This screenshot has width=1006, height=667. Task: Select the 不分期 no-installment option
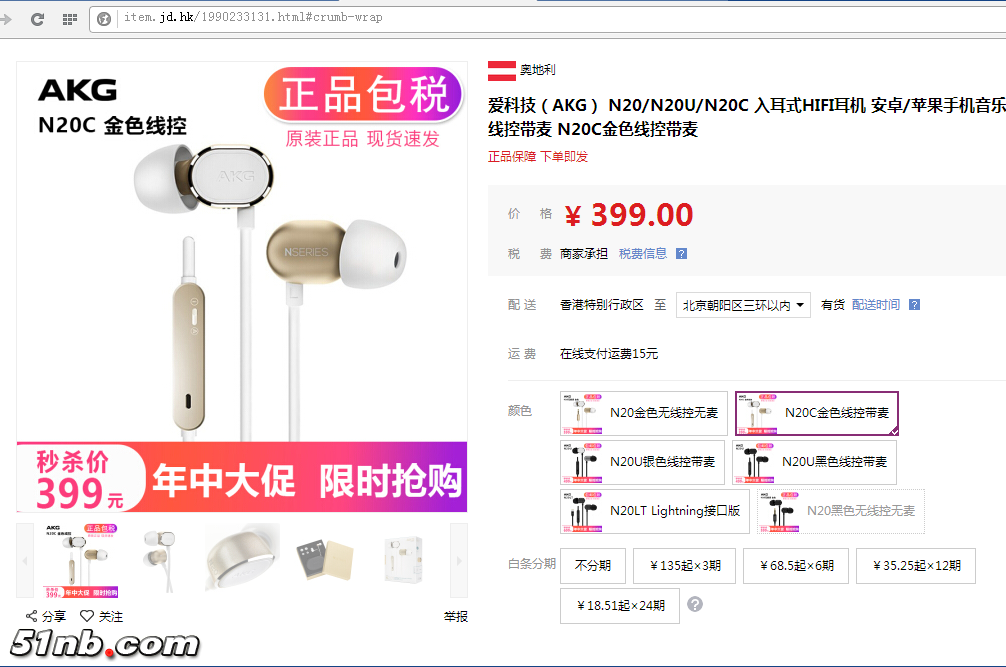pos(592,566)
